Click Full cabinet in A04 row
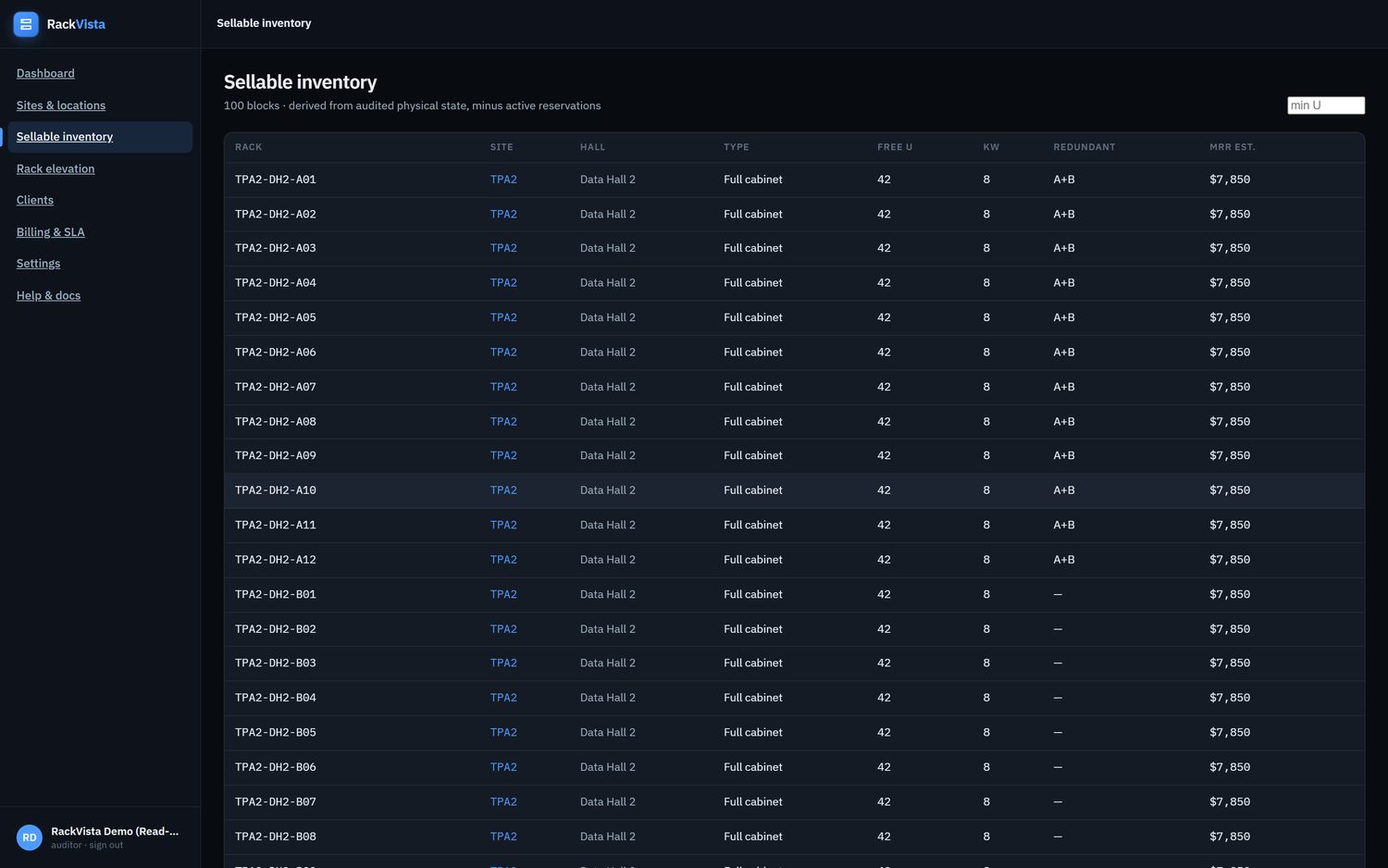 coord(753,283)
